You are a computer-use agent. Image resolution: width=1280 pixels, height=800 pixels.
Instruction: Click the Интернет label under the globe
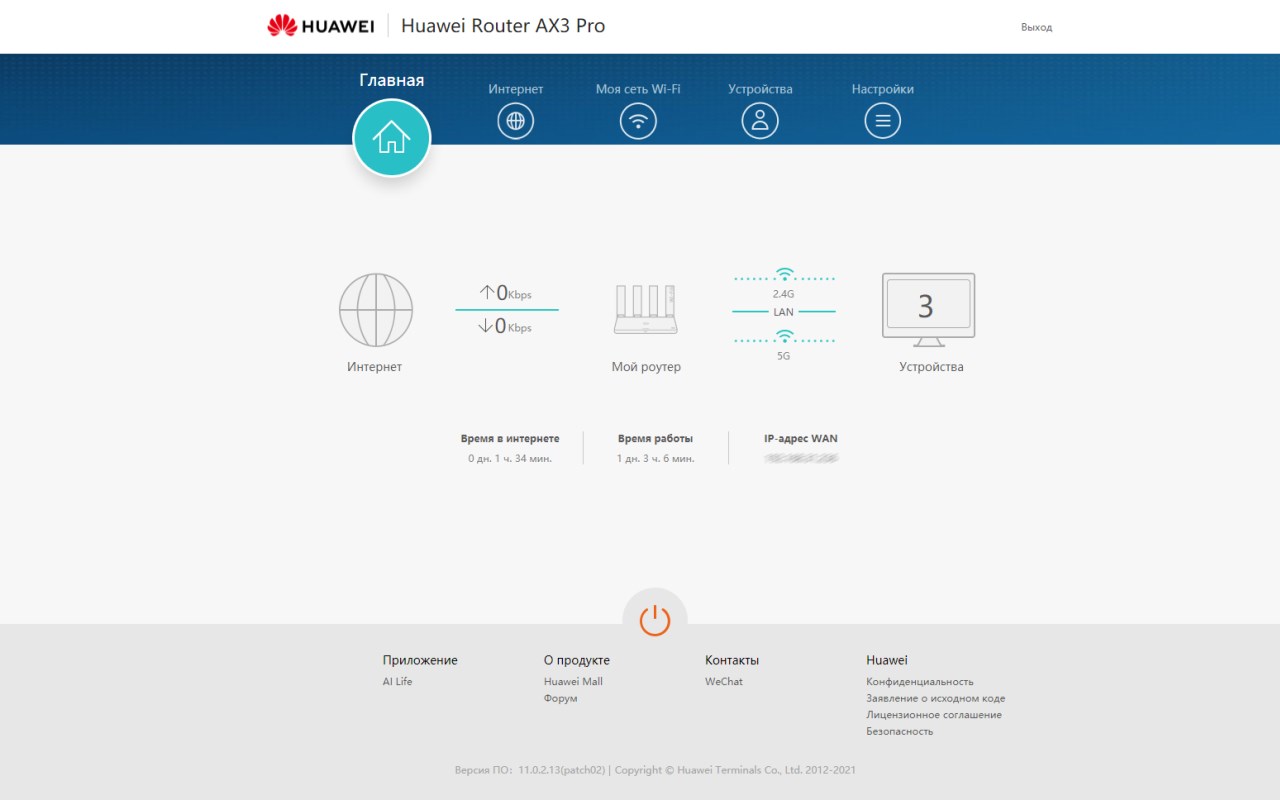(375, 367)
